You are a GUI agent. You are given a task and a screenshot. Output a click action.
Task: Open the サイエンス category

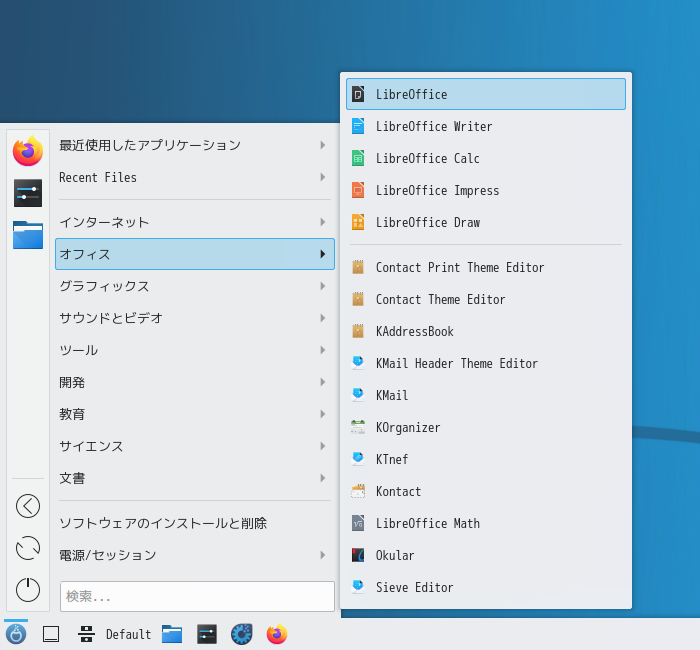pyautogui.click(x=195, y=446)
